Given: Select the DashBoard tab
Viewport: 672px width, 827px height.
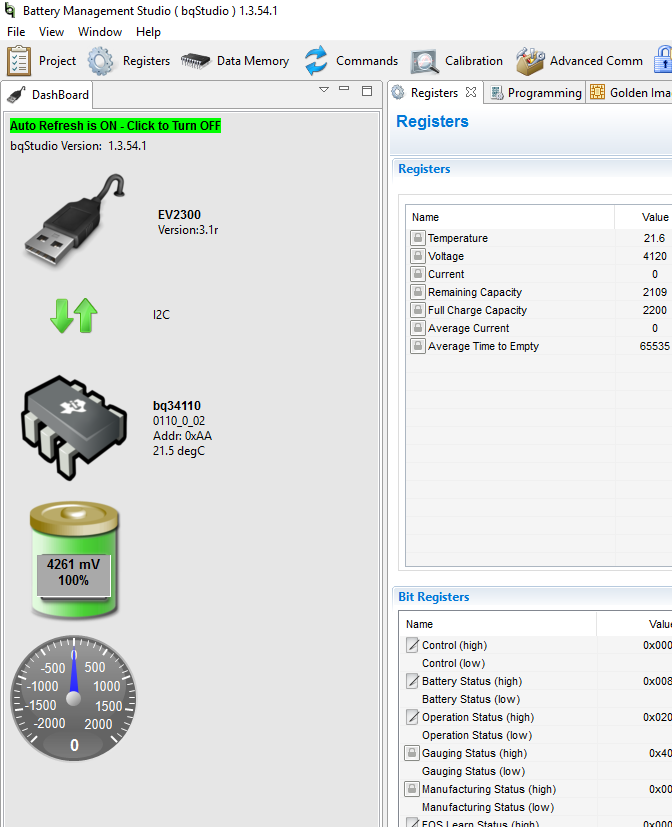Looking at the screenshot, I should click(x=47, y=95).
